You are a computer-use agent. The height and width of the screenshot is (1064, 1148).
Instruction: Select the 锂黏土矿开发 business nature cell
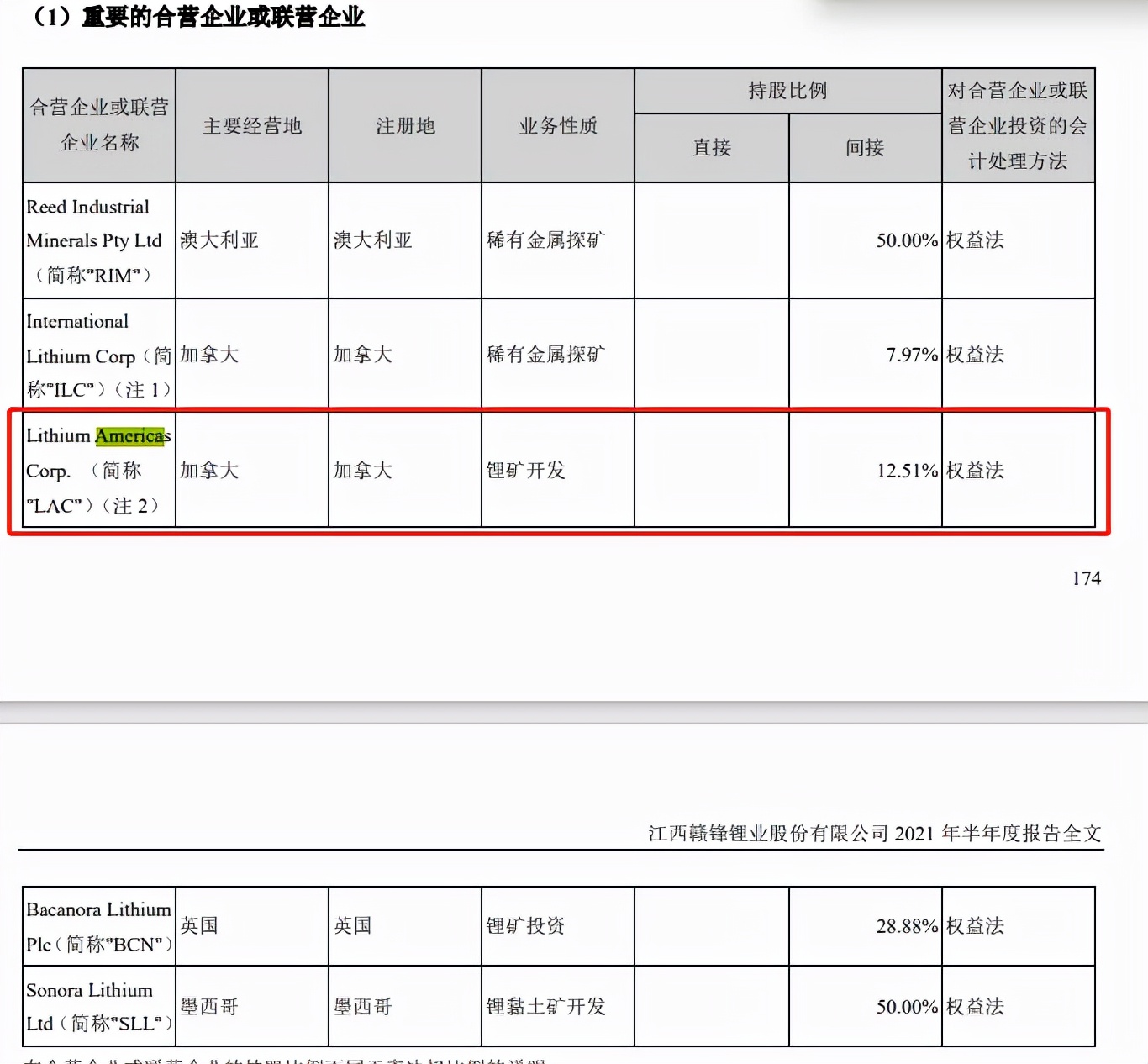tap(545, 1006)
